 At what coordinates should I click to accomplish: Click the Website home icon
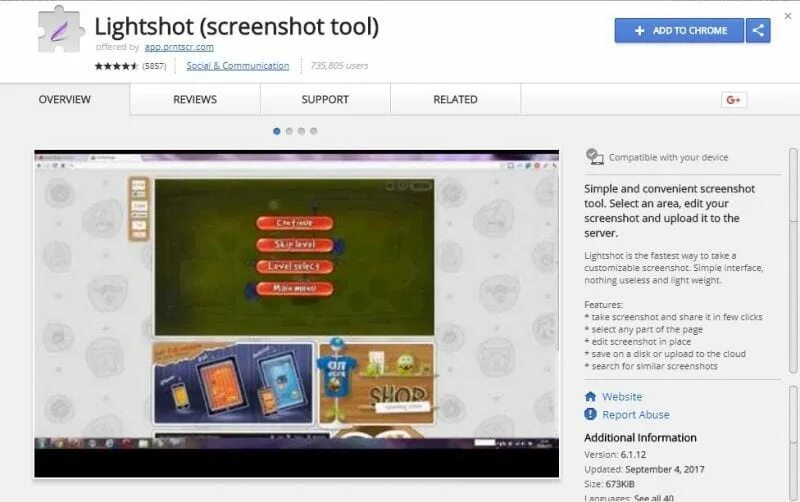590,396
